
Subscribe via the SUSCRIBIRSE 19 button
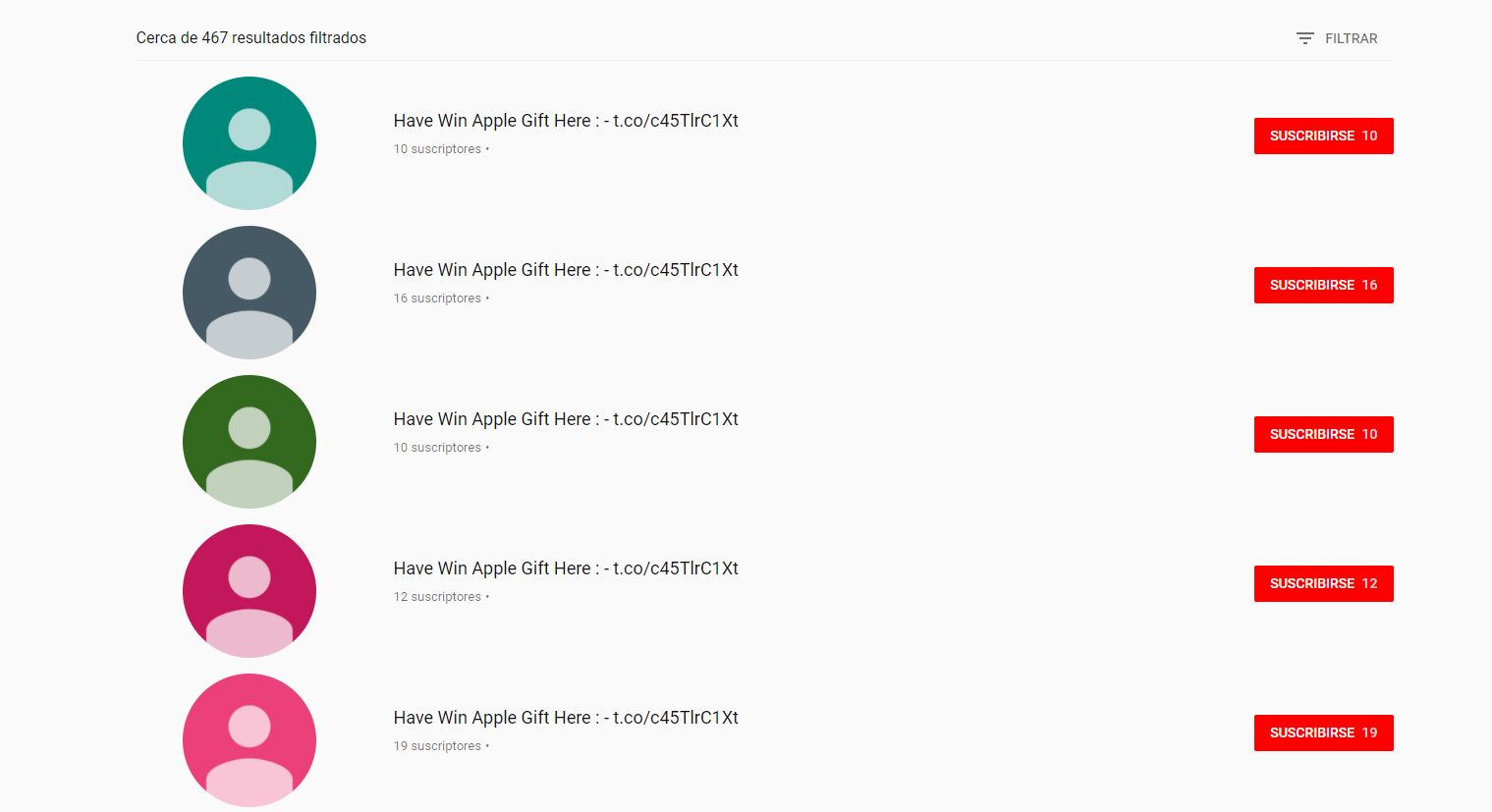click(x=1323, y=732)
